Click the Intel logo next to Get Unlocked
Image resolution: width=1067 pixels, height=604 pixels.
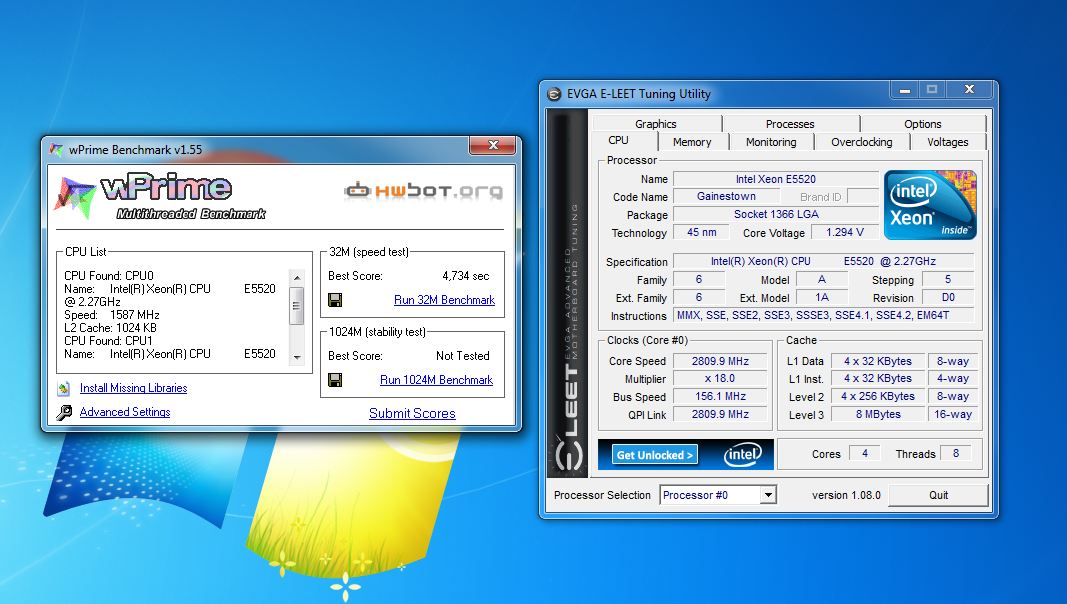741,454
